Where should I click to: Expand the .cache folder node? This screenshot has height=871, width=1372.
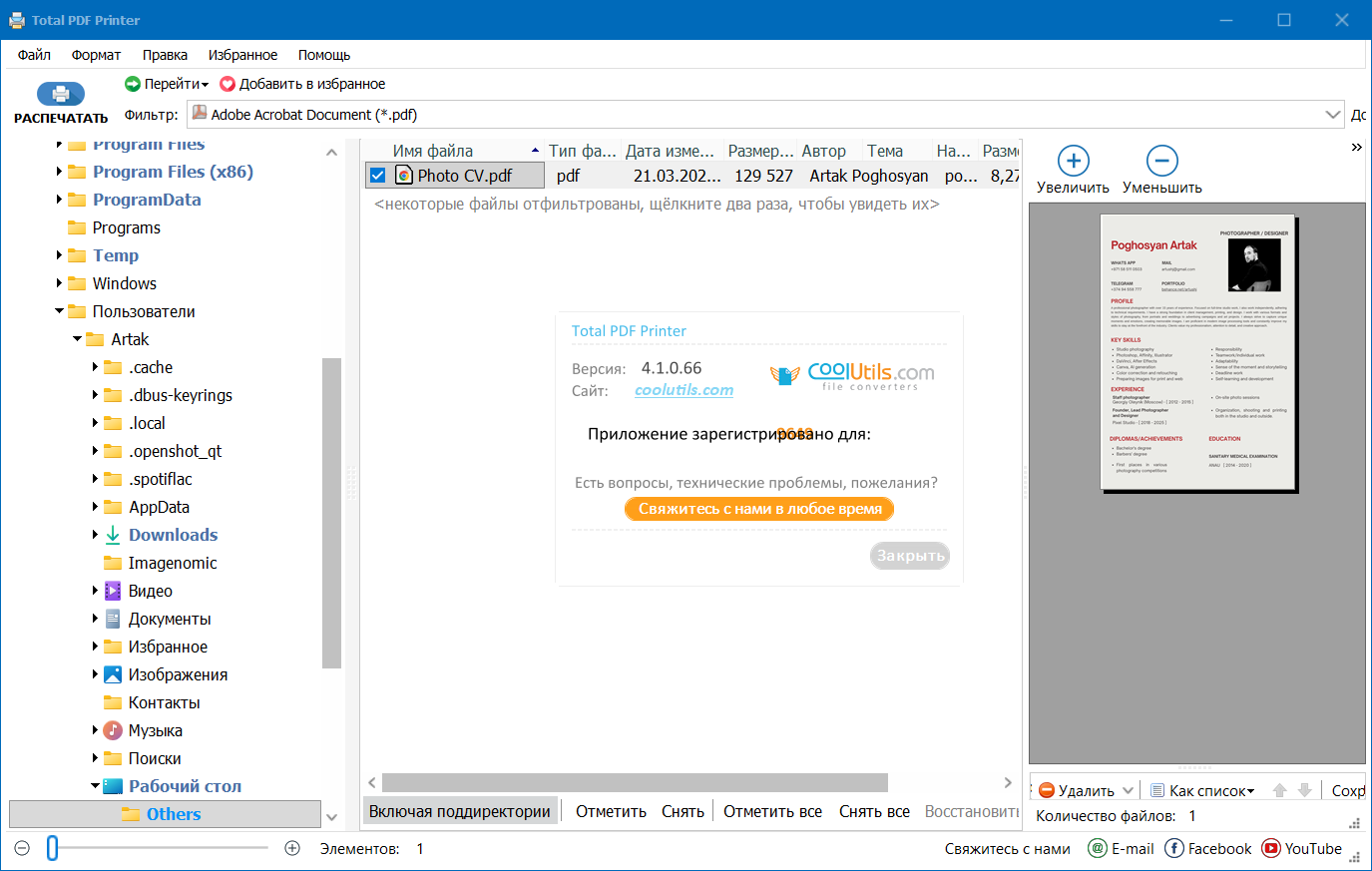coord(95,367)
